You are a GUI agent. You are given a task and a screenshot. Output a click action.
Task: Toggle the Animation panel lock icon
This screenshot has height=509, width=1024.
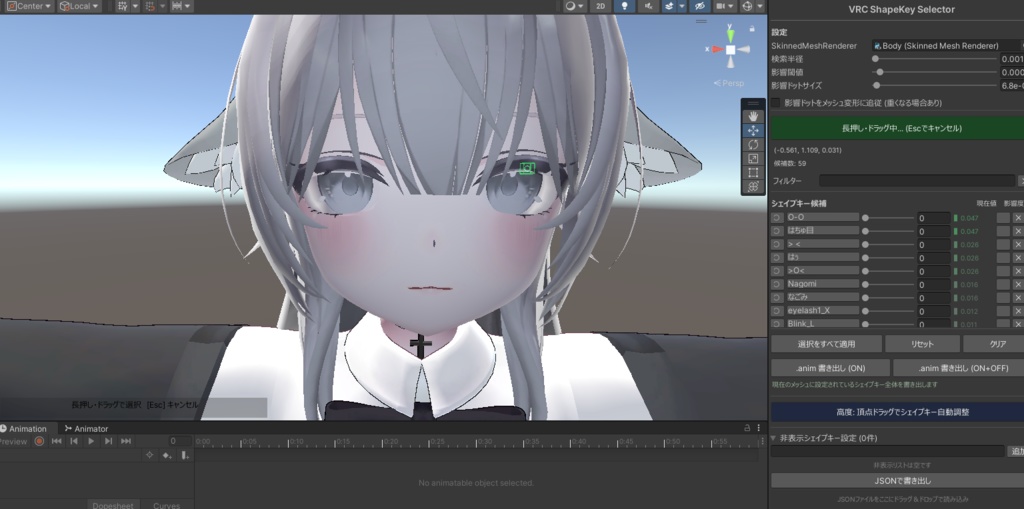pos(747,428)
